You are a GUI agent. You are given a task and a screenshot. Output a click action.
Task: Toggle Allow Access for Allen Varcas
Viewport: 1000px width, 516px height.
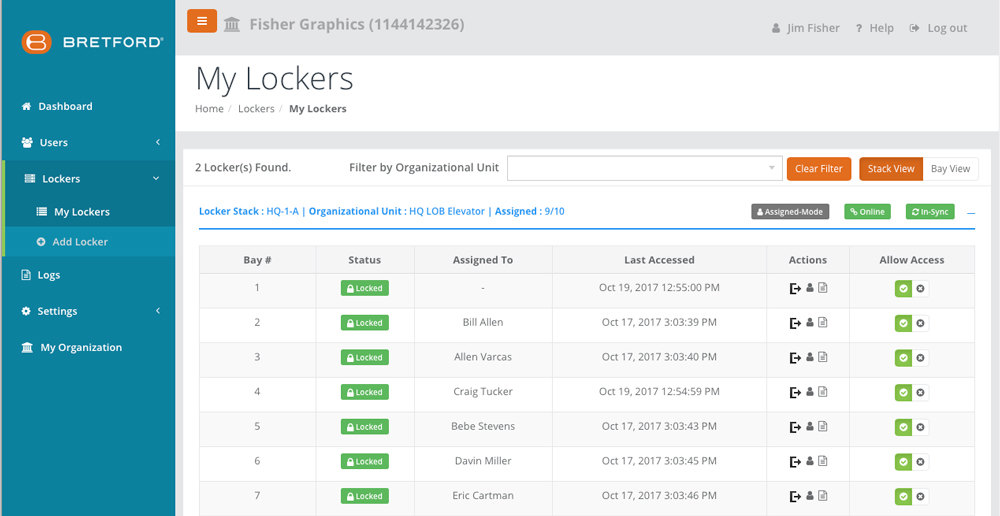coord(911,358)
